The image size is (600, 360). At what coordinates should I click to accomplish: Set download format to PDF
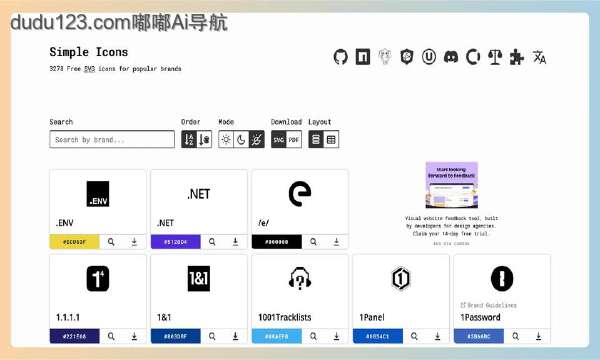click(x=294, y=139)
